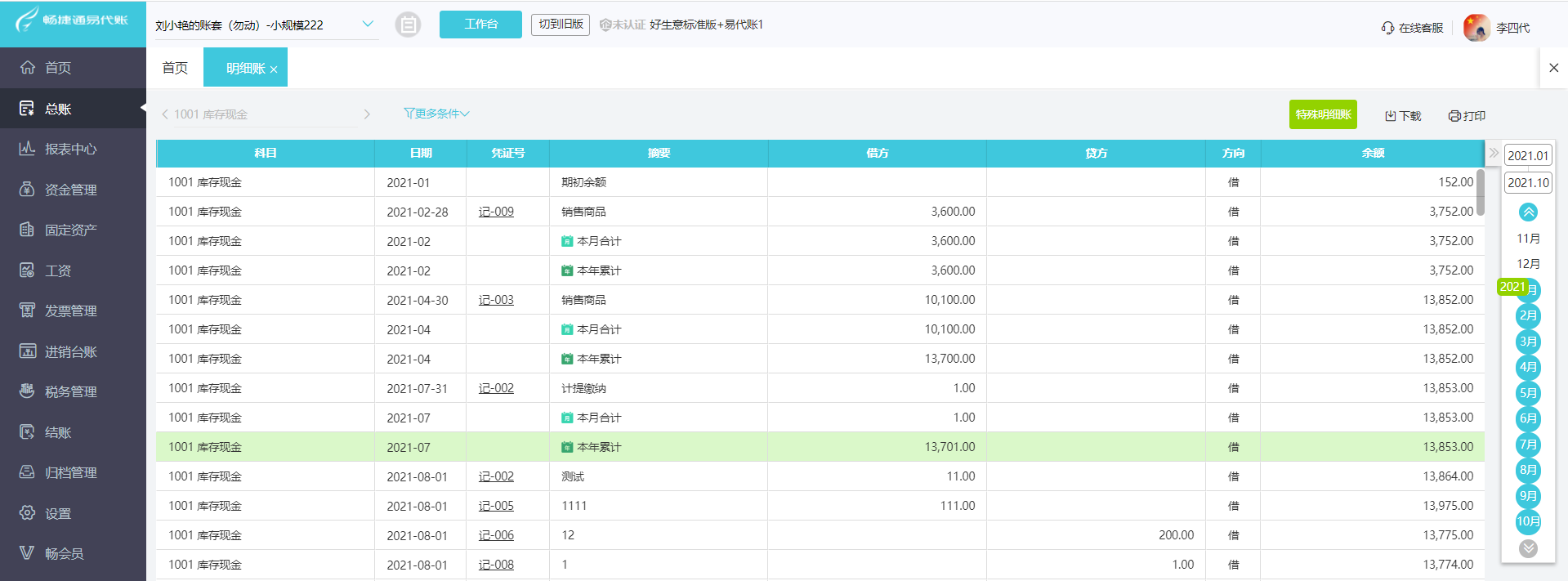Select 8月 in month timeline
Screen dimensions: 1568x581
(x=1528, y=470)
